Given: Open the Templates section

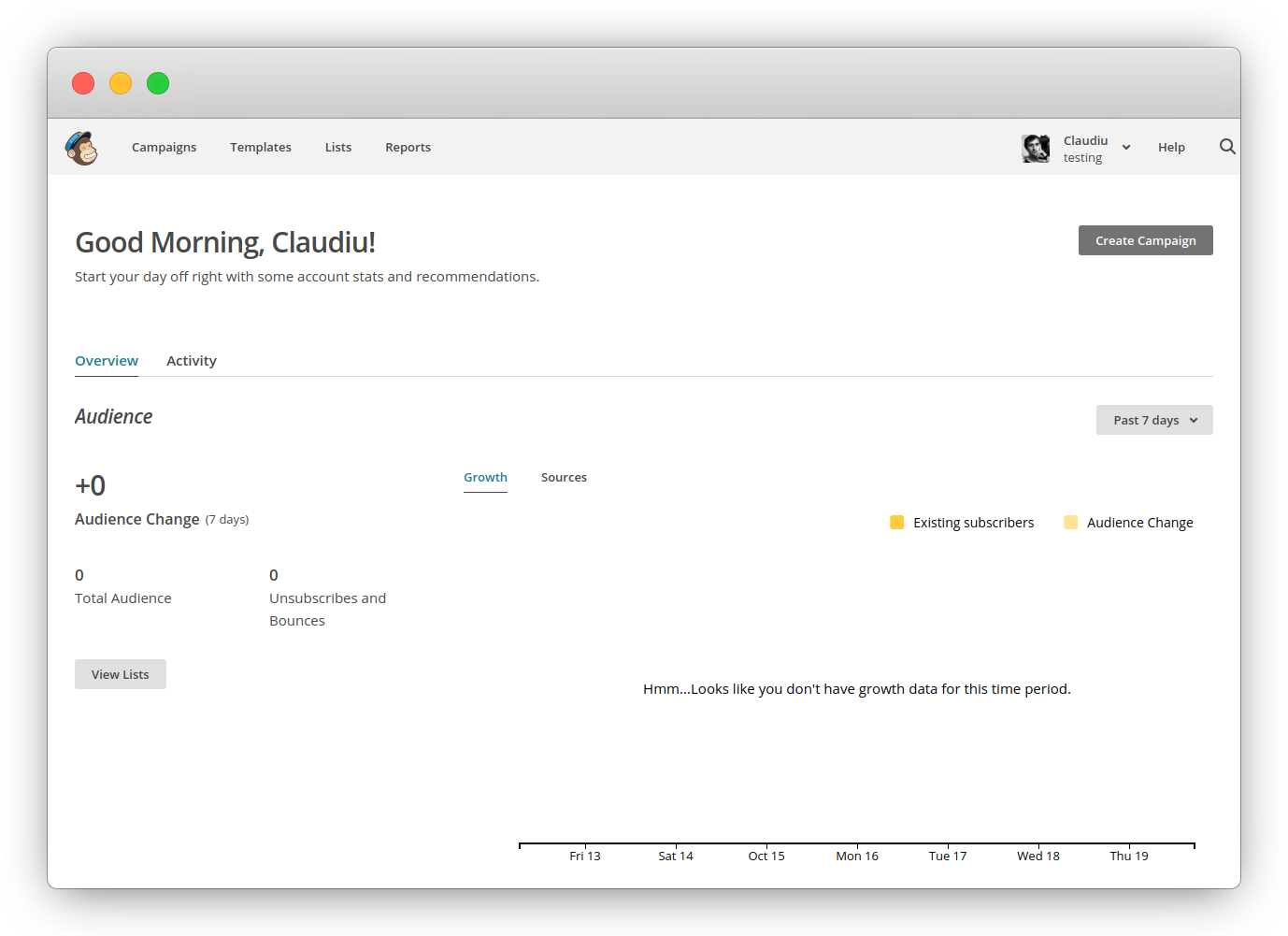Looking at the screenshot, I should [x=260, y=147].
